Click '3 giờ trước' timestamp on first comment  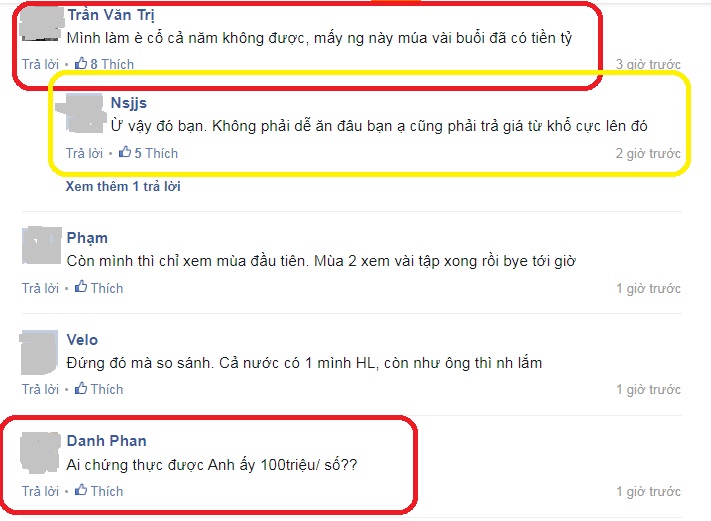coord(648,64)
